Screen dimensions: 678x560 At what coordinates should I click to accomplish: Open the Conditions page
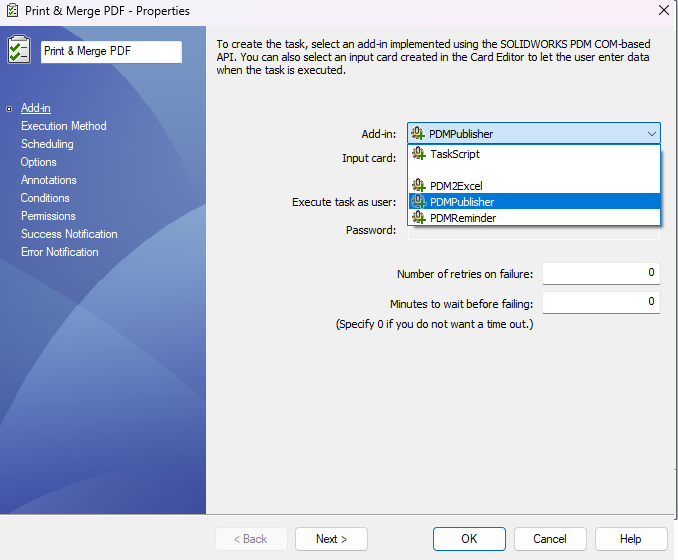[x=45, y=198]
